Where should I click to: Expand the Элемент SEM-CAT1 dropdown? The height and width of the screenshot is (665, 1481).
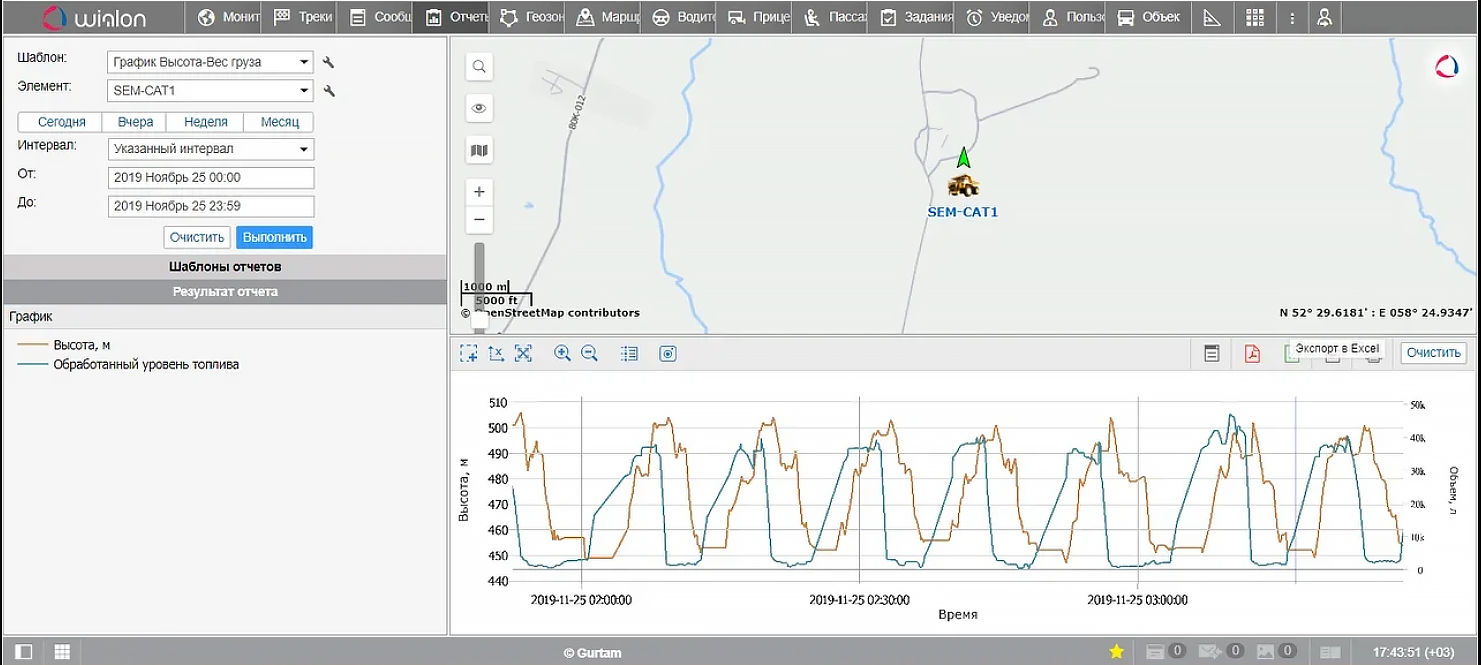coord(210,91)
